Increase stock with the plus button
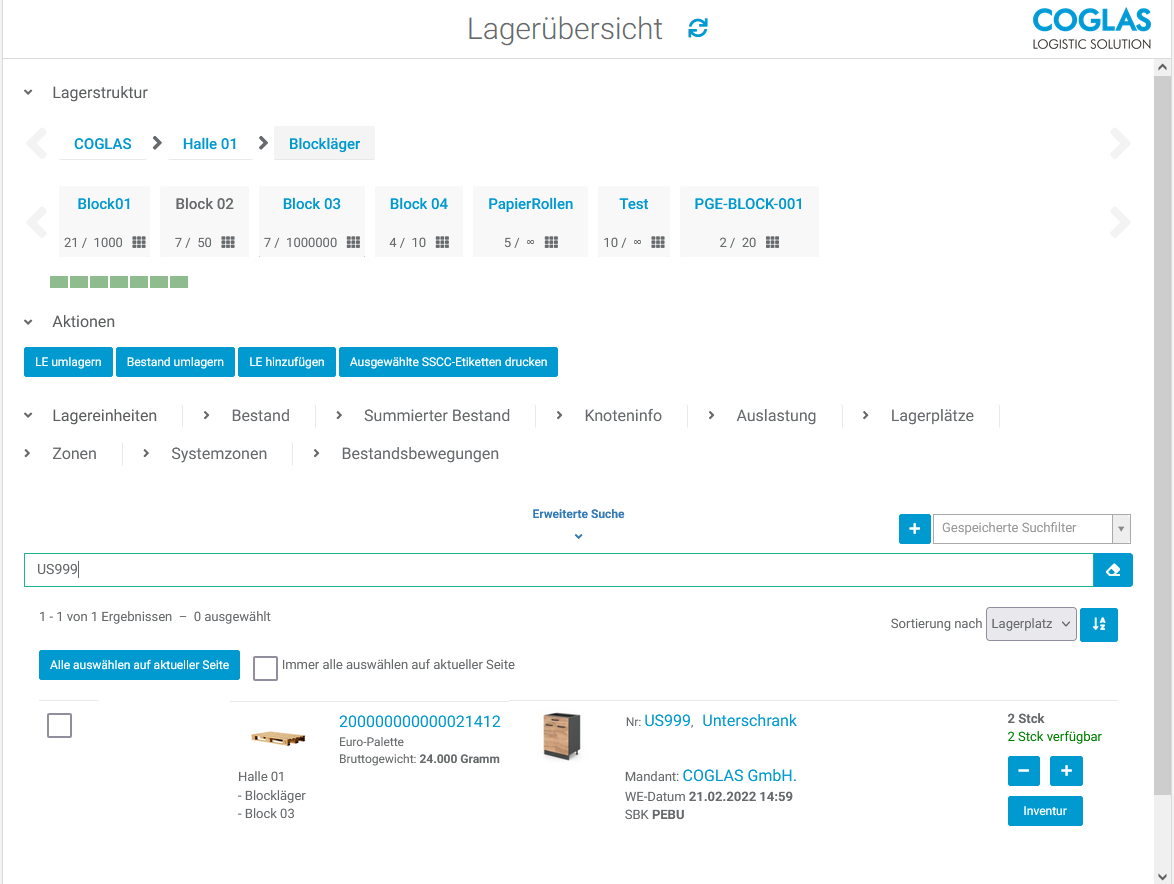This screenshot has height=884, width=1174. [x=1066, y=771]
